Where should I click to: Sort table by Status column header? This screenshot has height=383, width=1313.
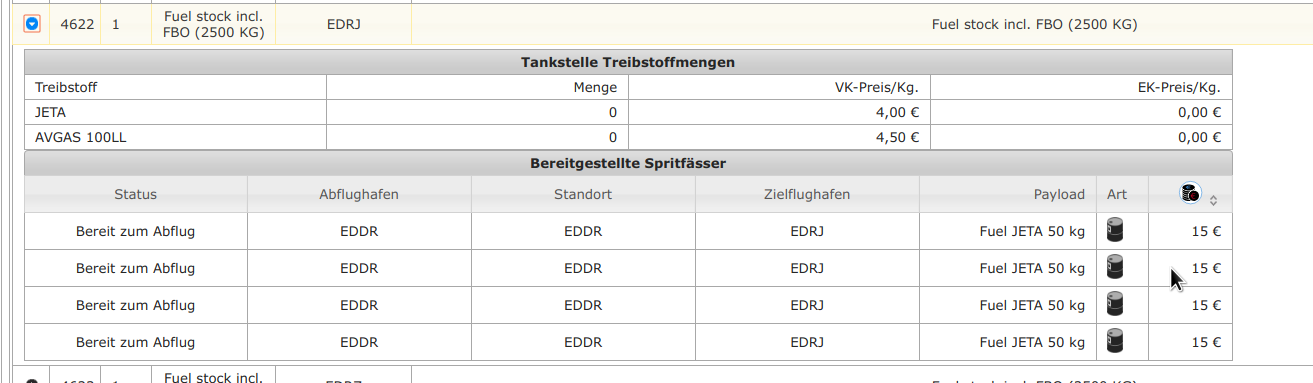[136, 194]
